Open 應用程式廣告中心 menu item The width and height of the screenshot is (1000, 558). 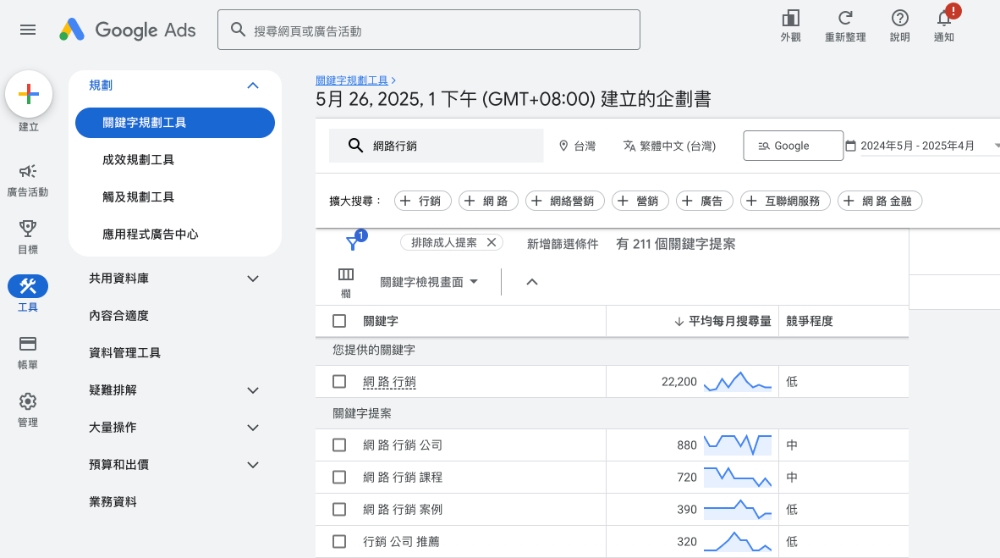point(150,234)
